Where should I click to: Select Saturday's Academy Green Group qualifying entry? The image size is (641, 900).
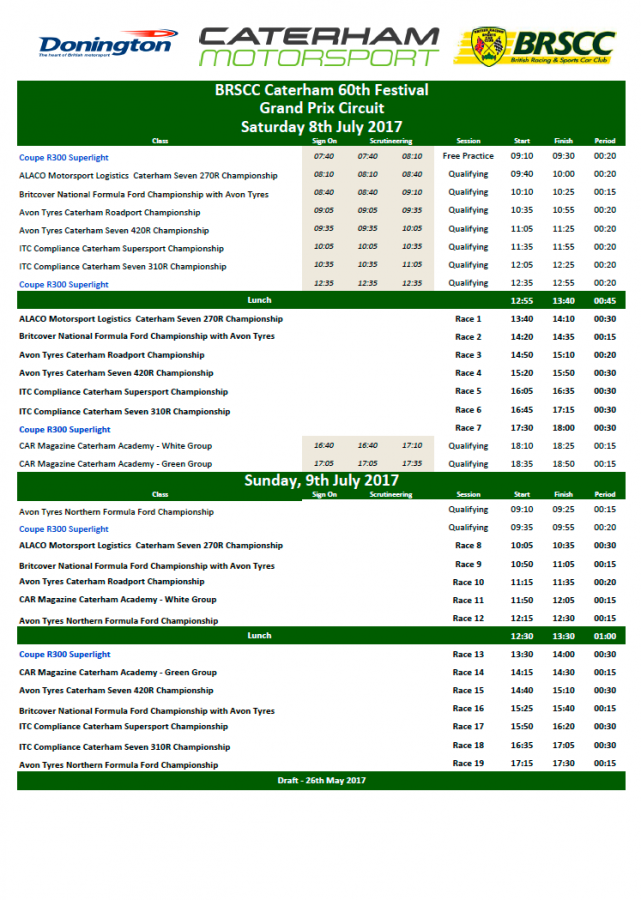tap(115, 464)
